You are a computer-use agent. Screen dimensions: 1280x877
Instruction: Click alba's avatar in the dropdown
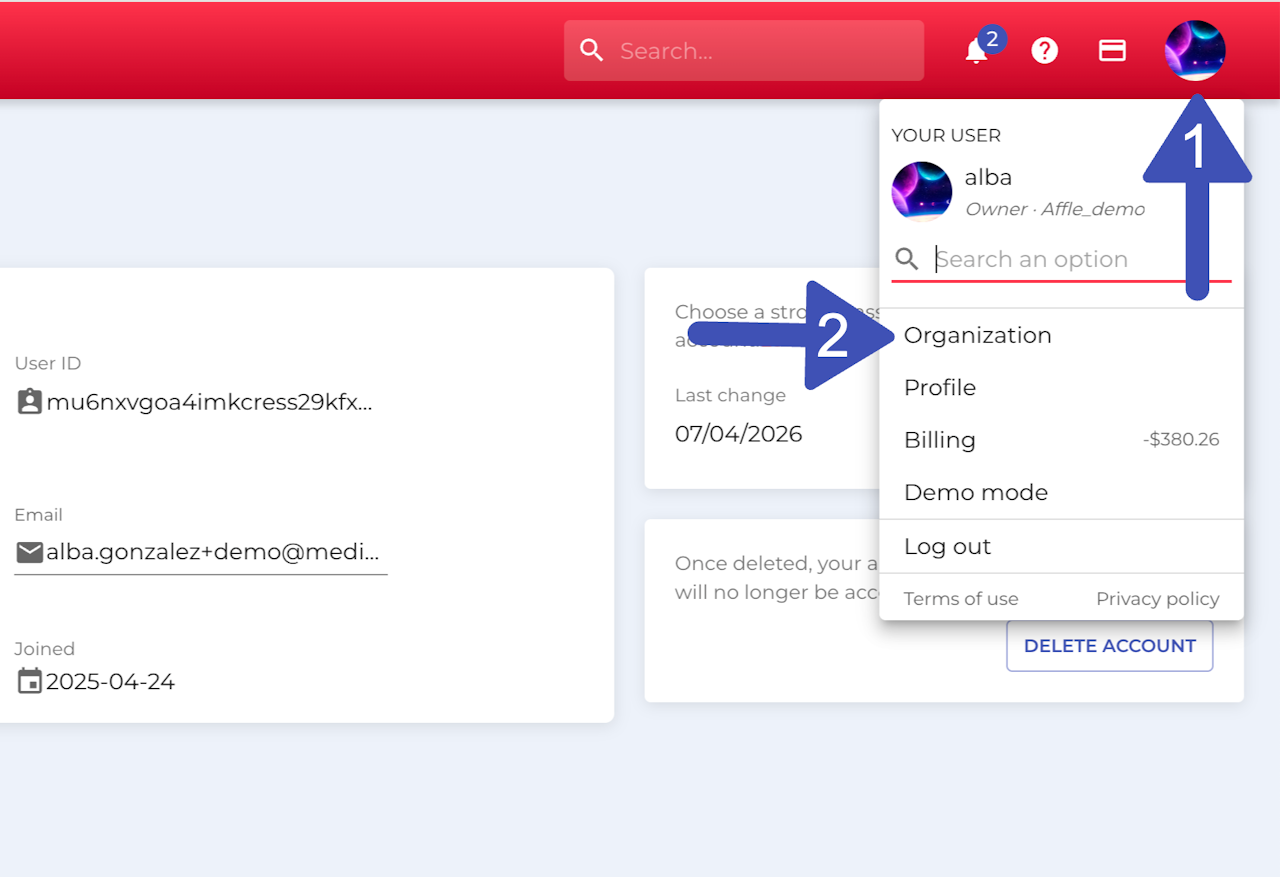pos(921,191)
